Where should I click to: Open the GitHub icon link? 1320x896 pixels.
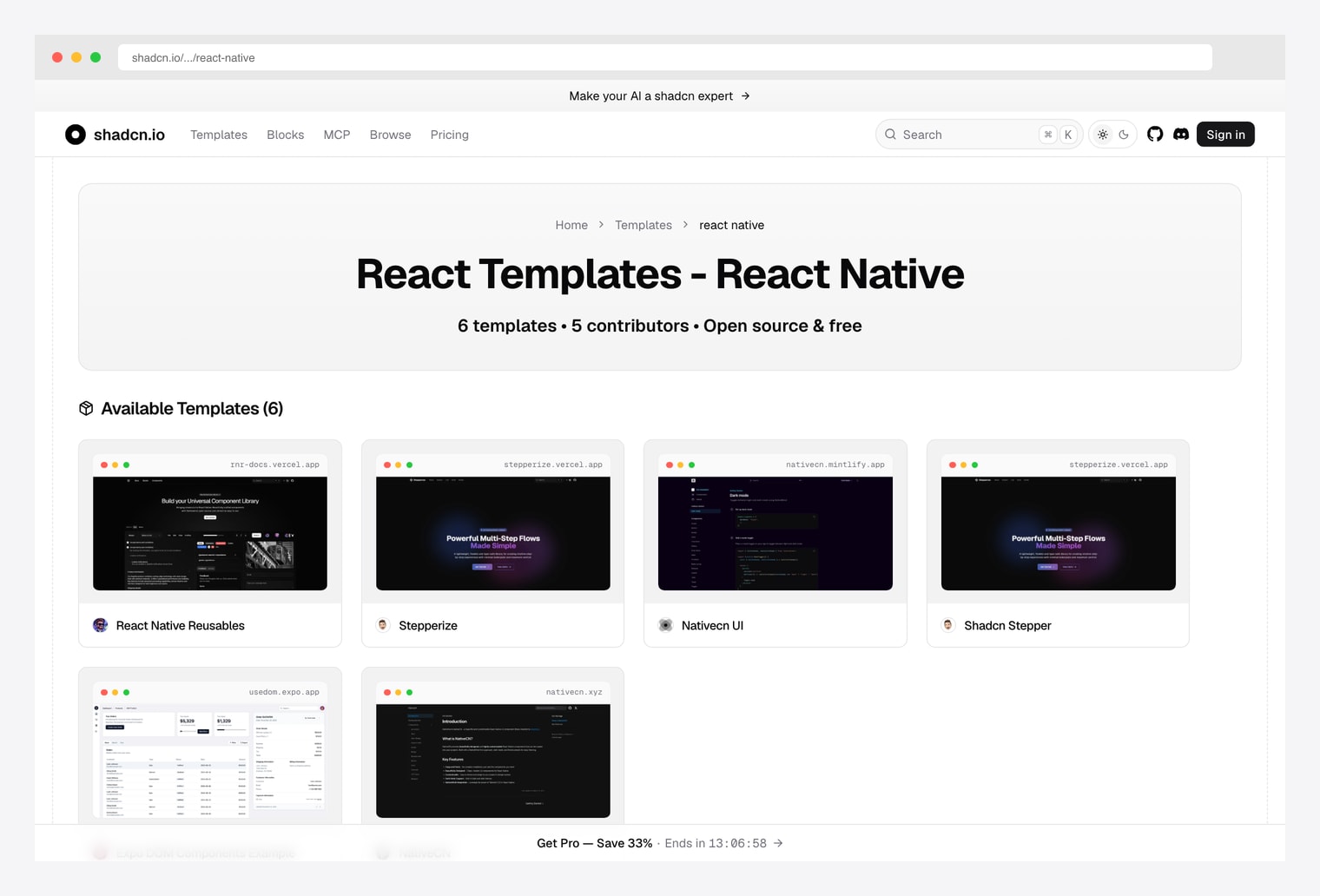1155,135
